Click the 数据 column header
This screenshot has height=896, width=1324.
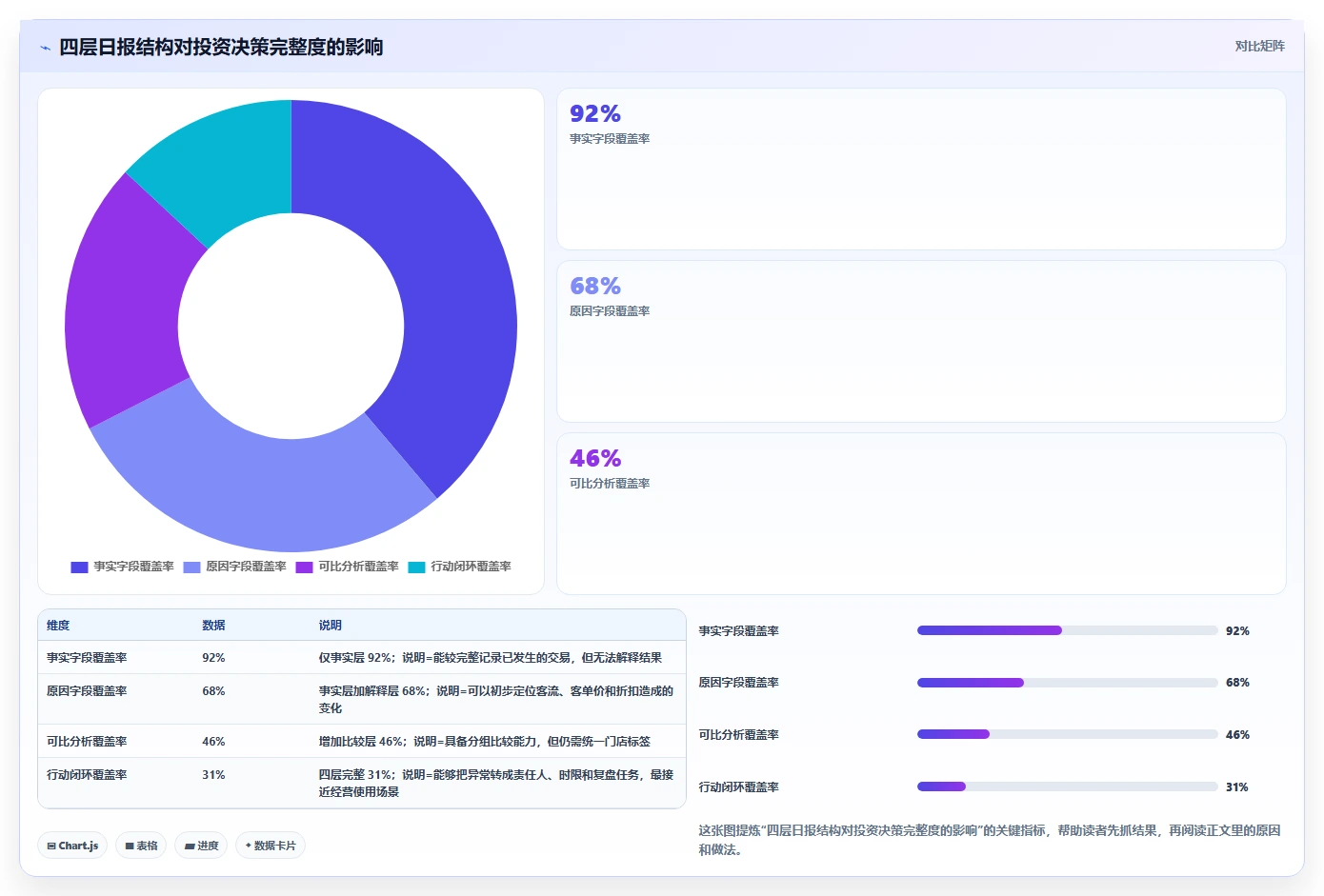pyautogui.click(x=213, y=626)
